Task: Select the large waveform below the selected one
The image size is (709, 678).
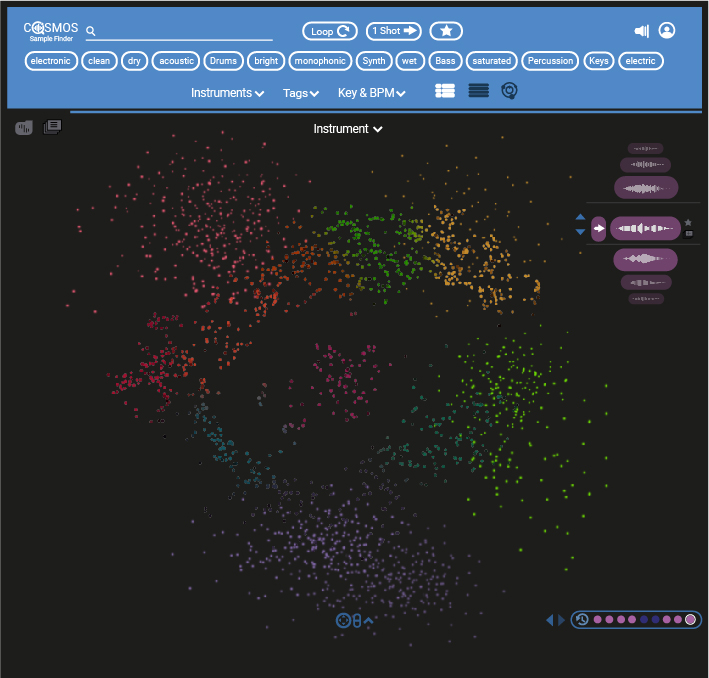Action: coord(645,260)
